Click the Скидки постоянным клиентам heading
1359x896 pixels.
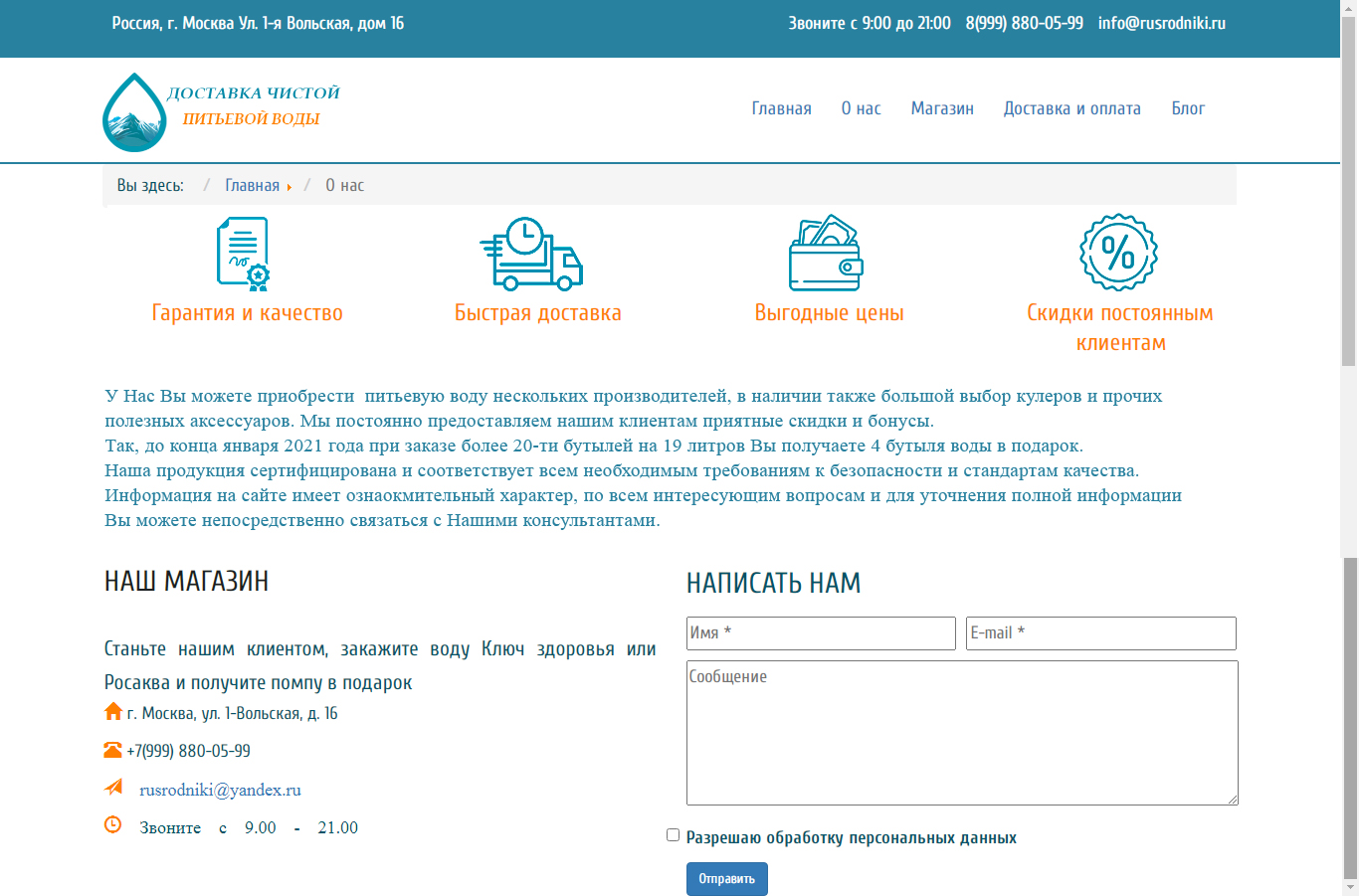click(1120, 328)
